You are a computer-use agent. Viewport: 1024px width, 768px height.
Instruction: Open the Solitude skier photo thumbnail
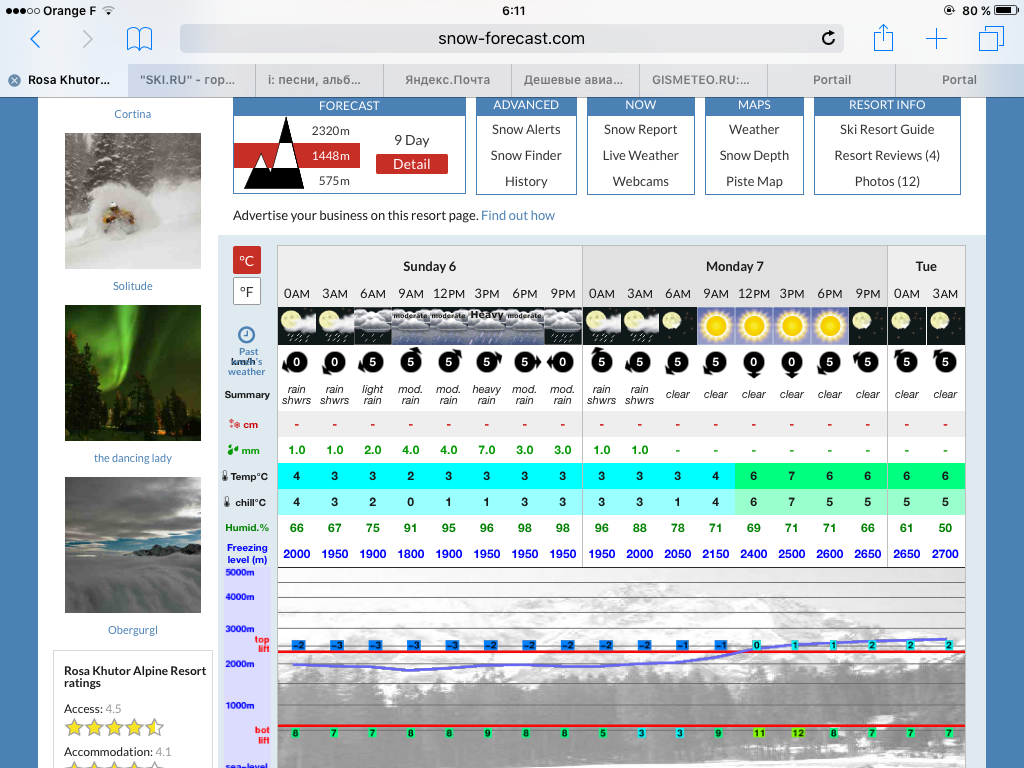(133, 201)
